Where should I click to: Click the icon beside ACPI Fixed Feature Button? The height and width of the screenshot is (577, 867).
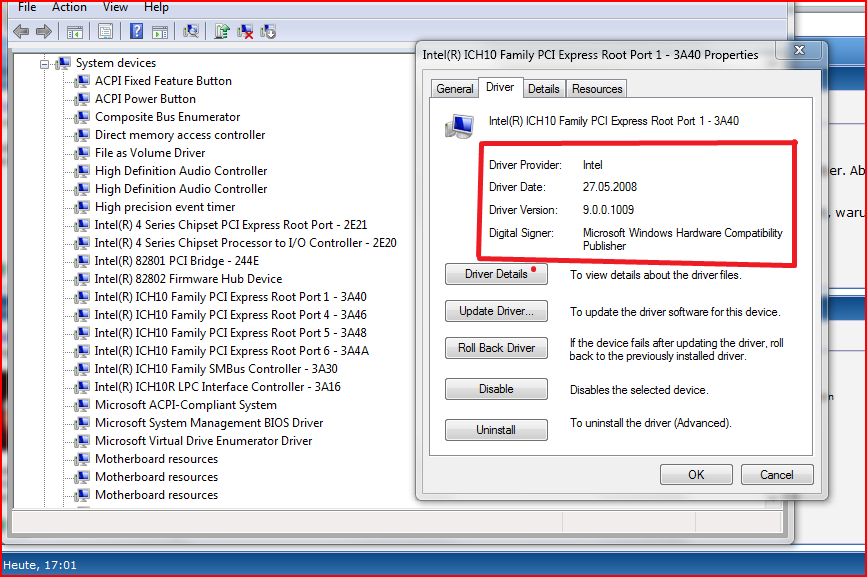(82, 81)
